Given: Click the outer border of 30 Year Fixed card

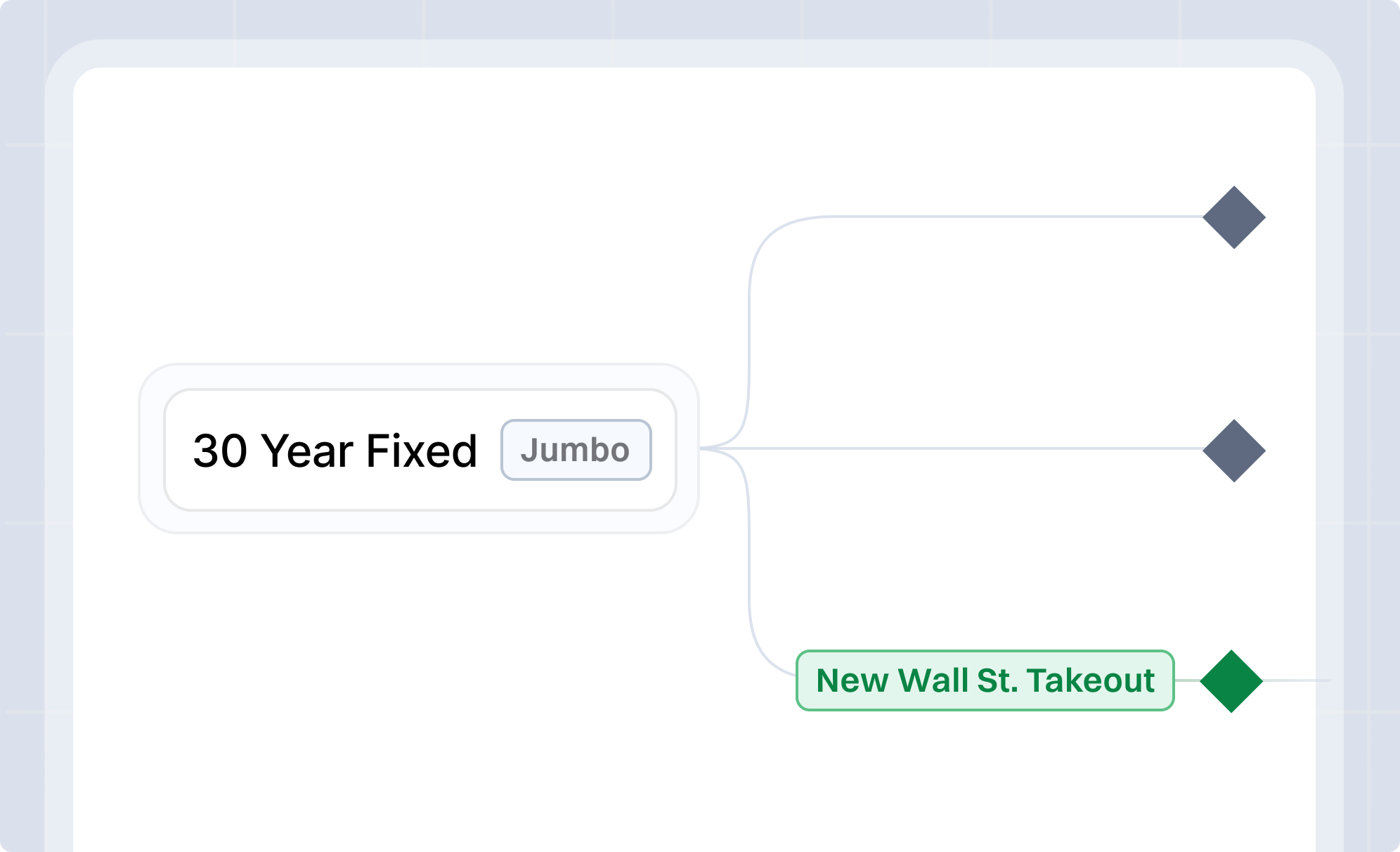Looking at the screenshot, I should tap(419, 366).
